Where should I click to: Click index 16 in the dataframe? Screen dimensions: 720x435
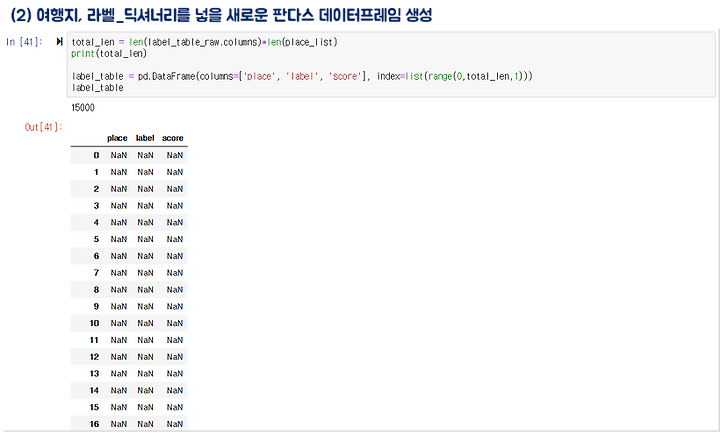tap(95, 424)
